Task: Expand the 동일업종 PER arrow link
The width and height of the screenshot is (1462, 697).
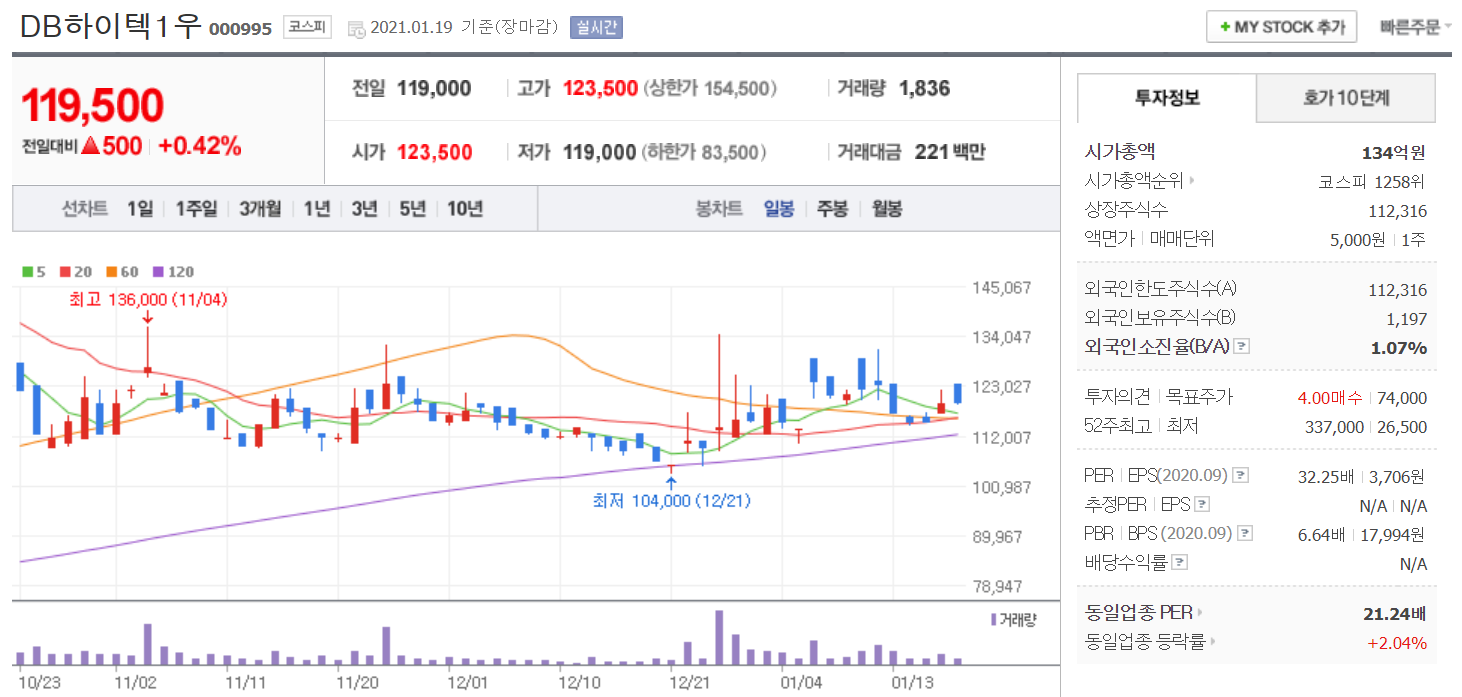Action: click(1200, 612)
